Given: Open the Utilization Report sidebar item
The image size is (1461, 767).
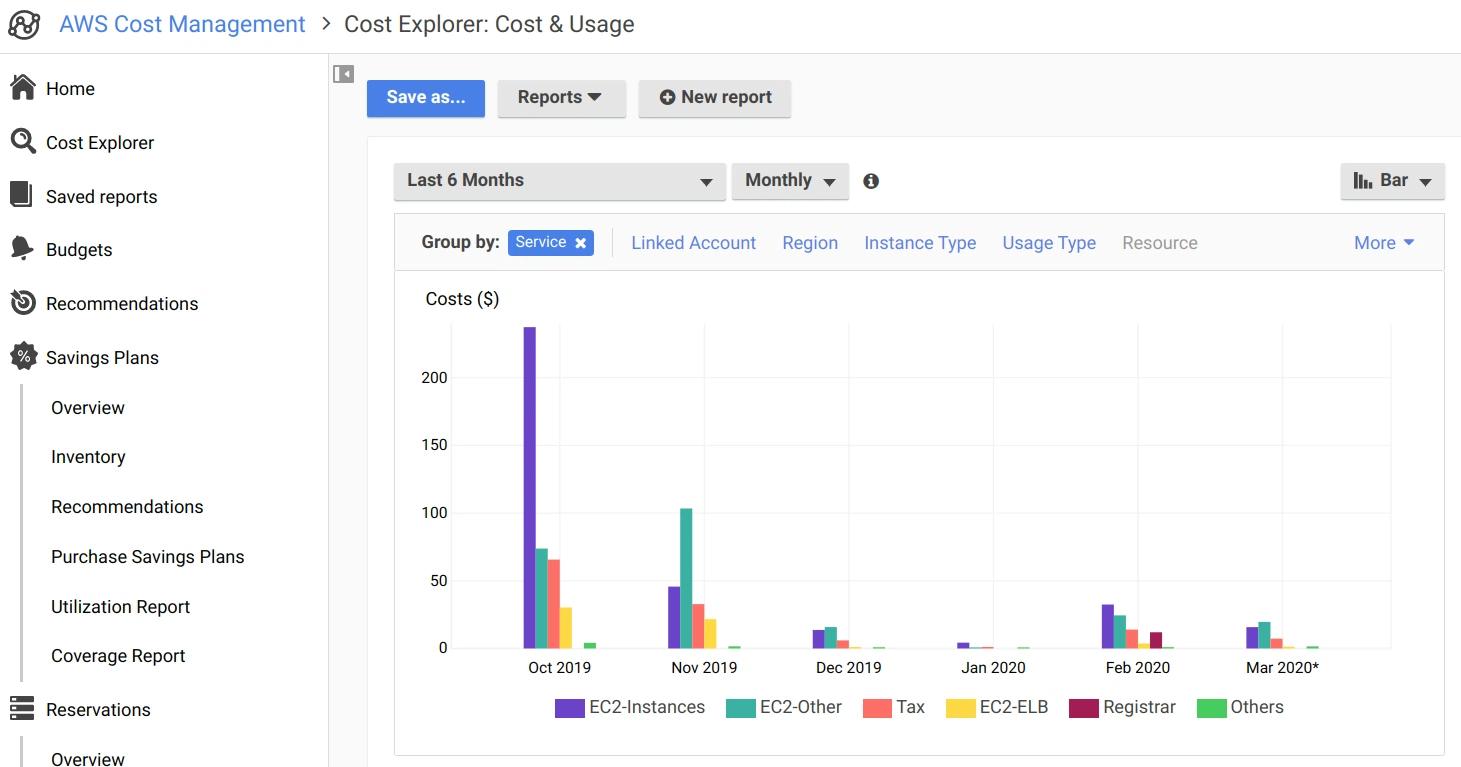Looking at the screenshot, I should click(120, 607).
